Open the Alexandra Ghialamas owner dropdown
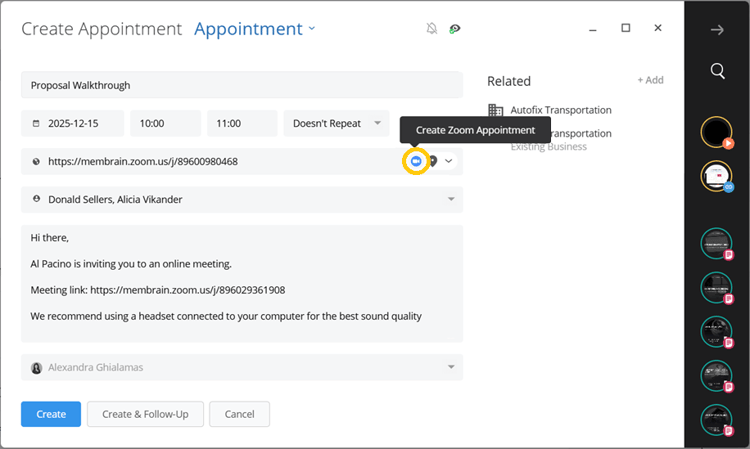Image resolution: width=750 pixels, height=449 pixels. pos(450,367)
